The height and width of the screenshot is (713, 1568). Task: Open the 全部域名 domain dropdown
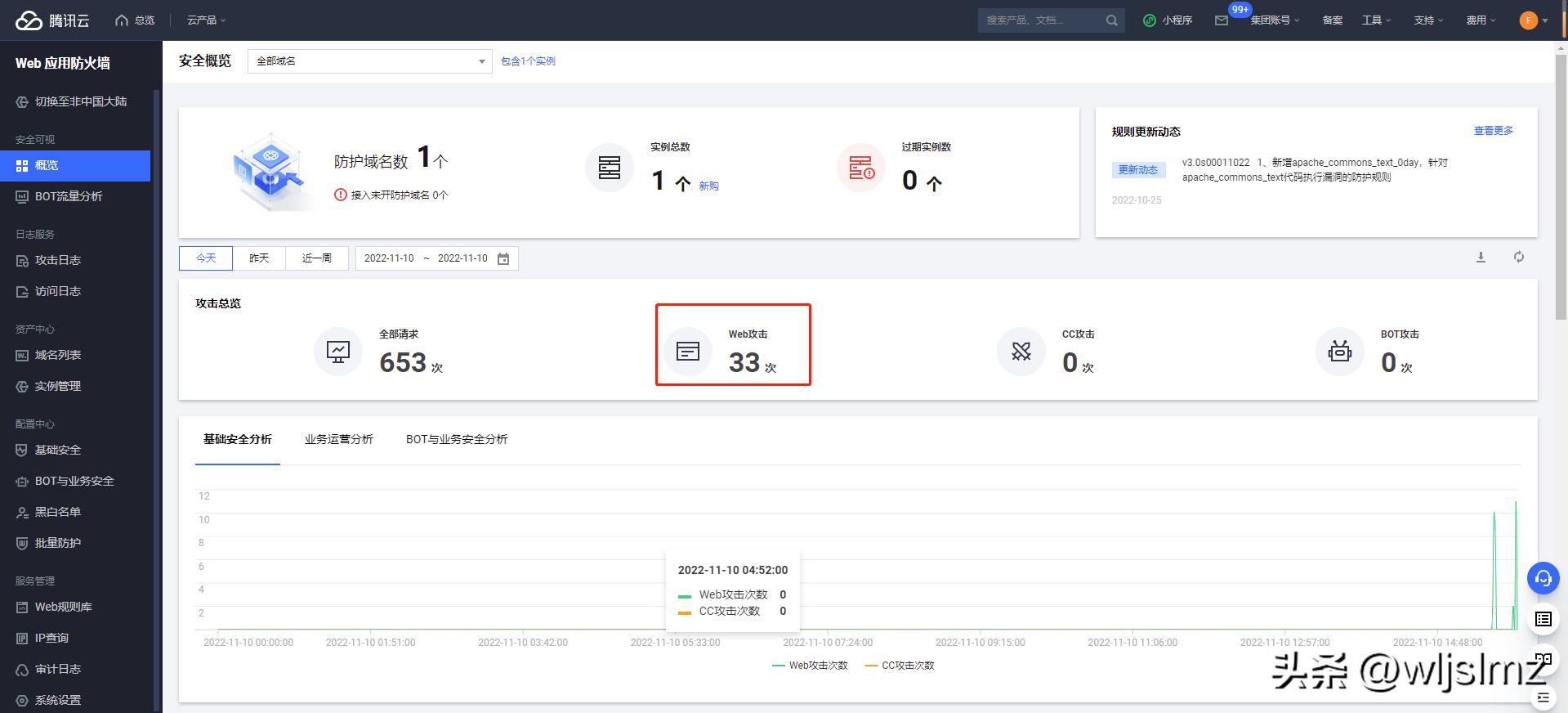coord(369,61)
